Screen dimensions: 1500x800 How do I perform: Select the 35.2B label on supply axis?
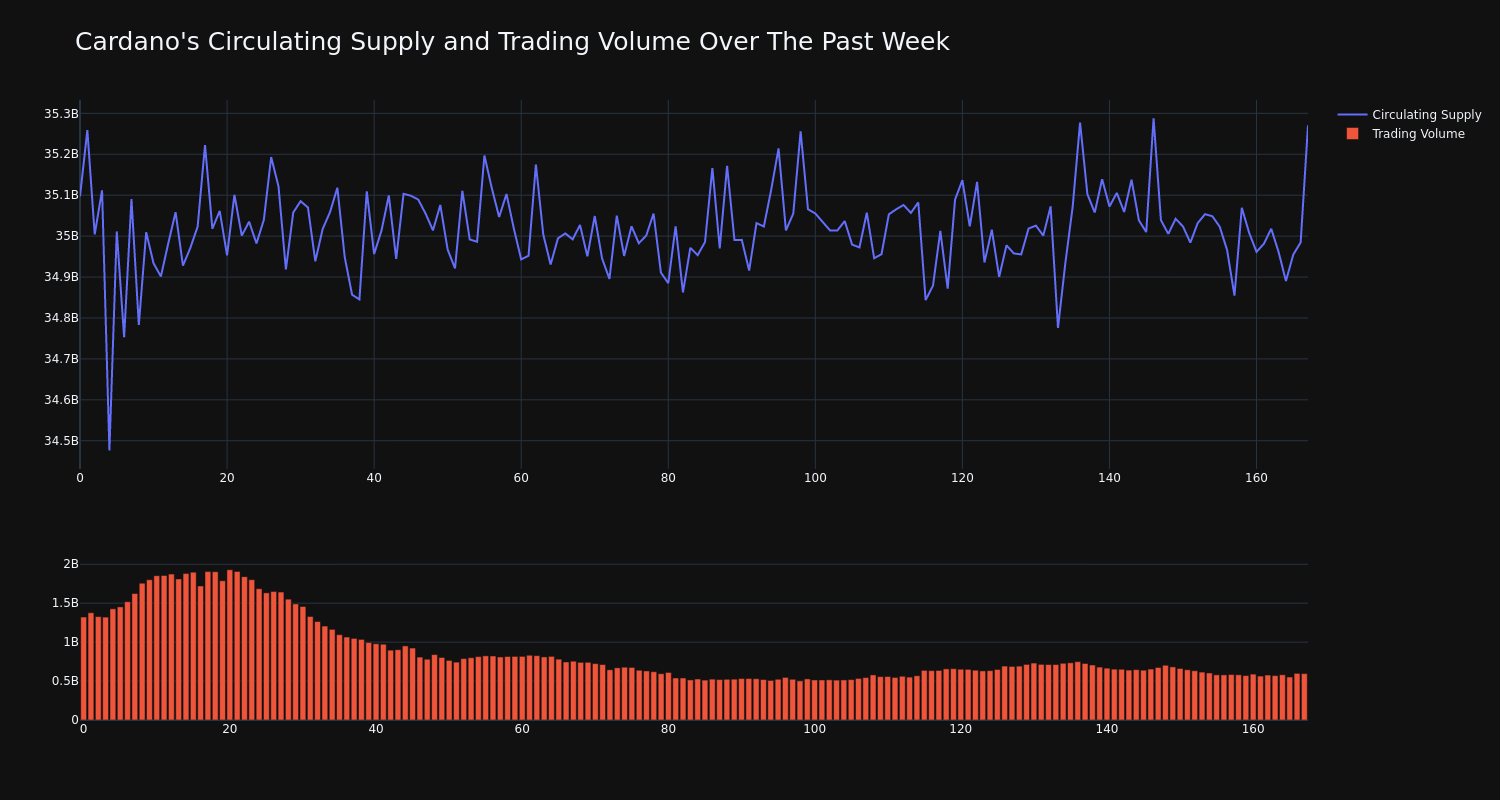click(61, 154)
